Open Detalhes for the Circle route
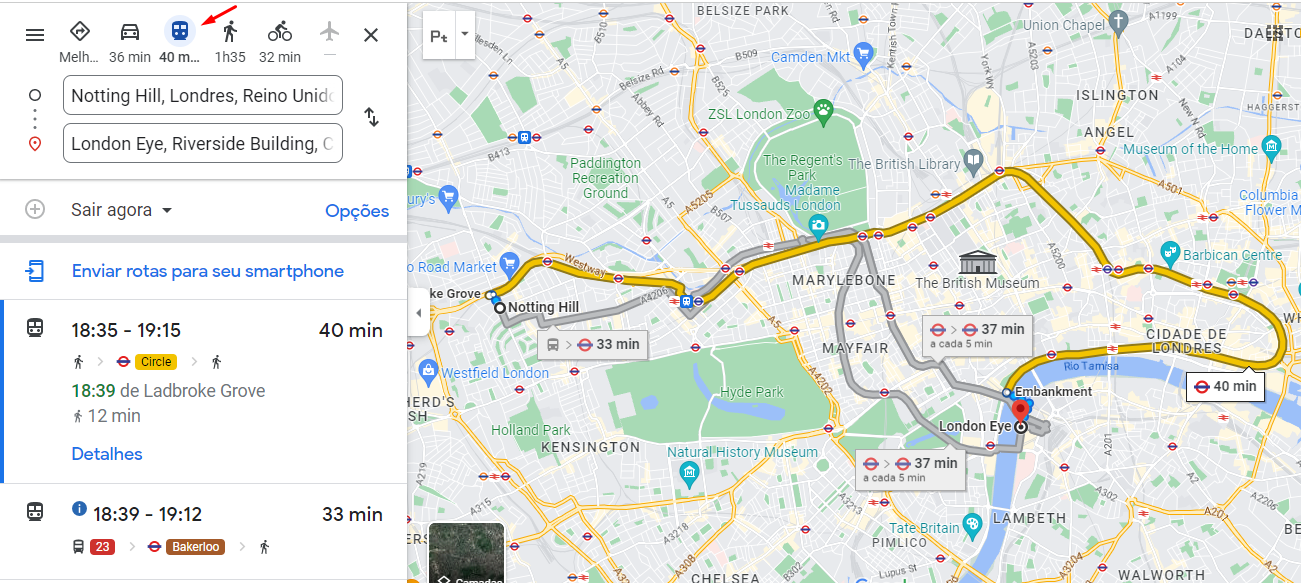 (x=107, y=454)
